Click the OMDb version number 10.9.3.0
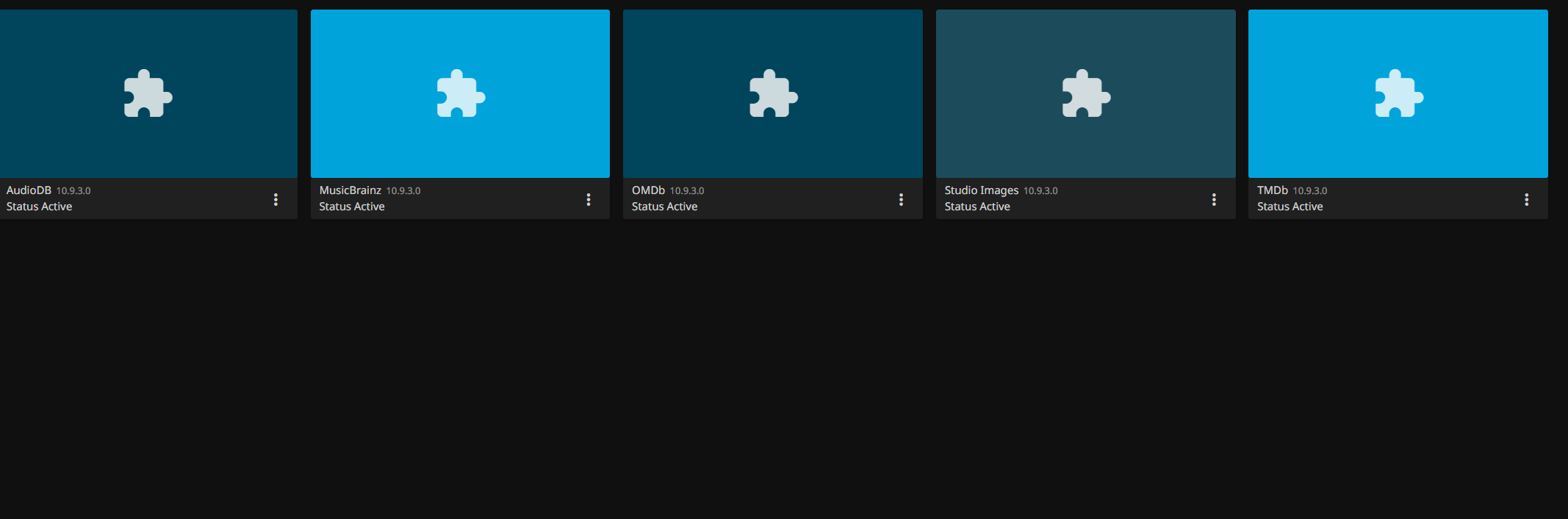 pyautogui.click(x=686, y=191)
